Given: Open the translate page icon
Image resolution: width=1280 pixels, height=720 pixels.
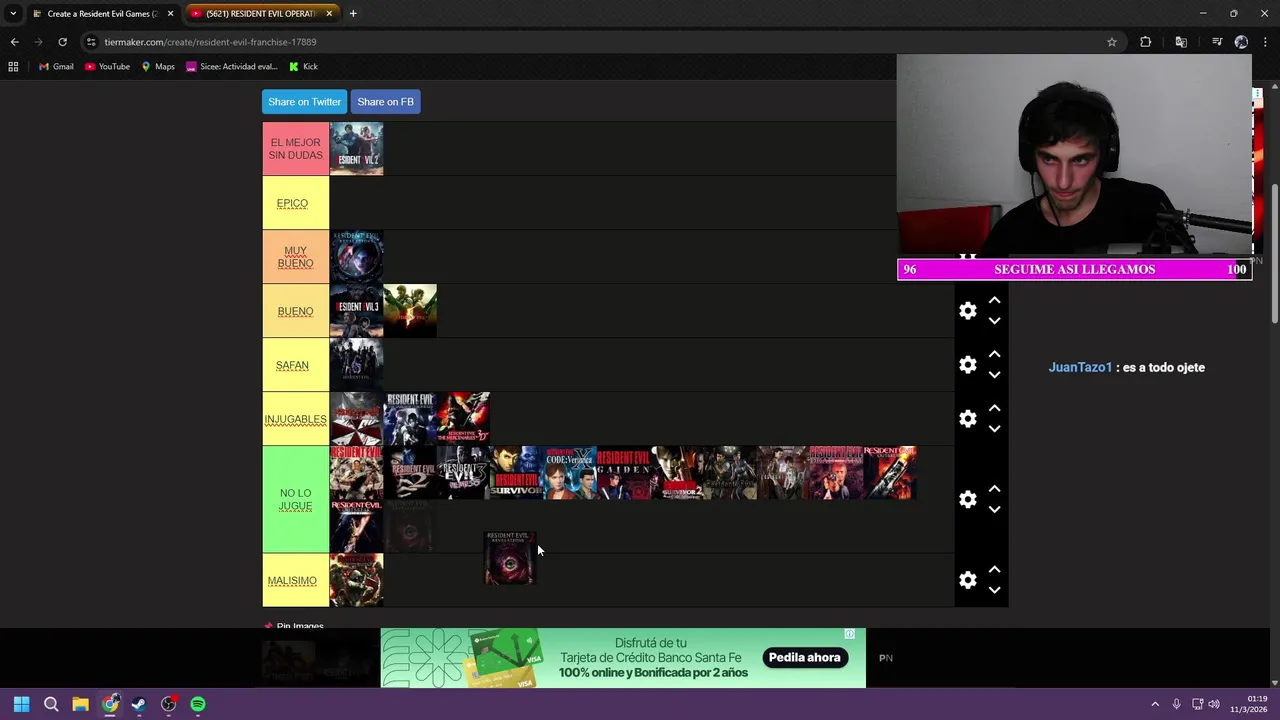Looking at the screenshot, I should 1181,42.
